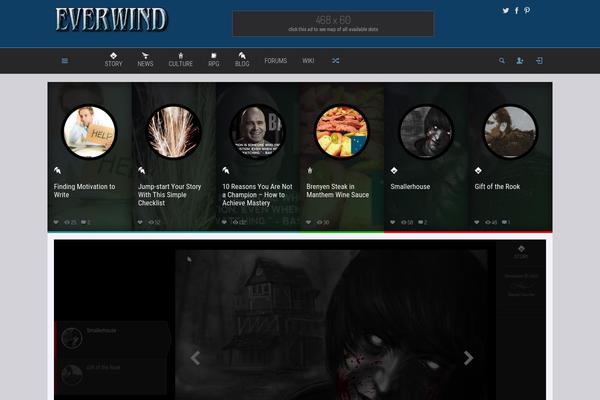Click the comments icon on Gift of the Rook
The width and height of the screenshot is (600, 400).
click(x=504, y=222)
